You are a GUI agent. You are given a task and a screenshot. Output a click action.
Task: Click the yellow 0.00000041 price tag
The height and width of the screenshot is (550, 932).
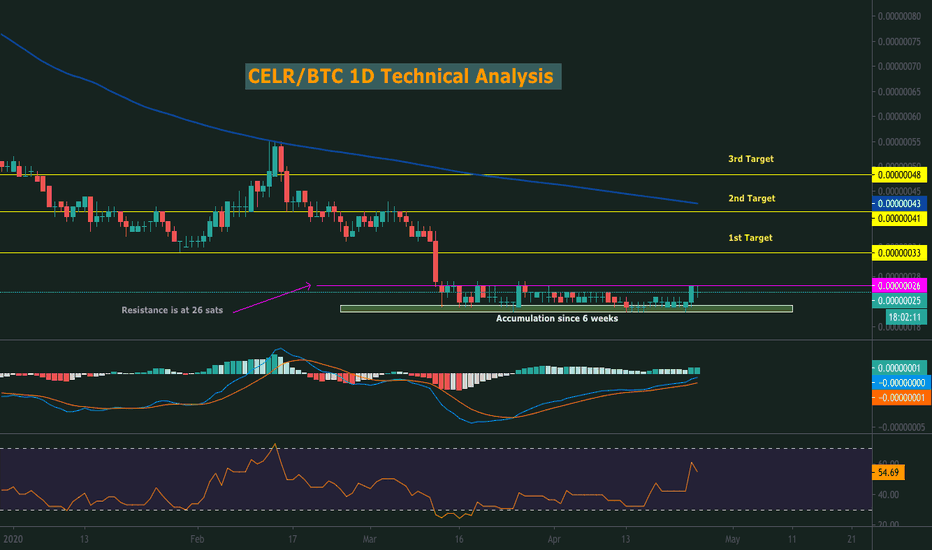click(x=899, y=218)
